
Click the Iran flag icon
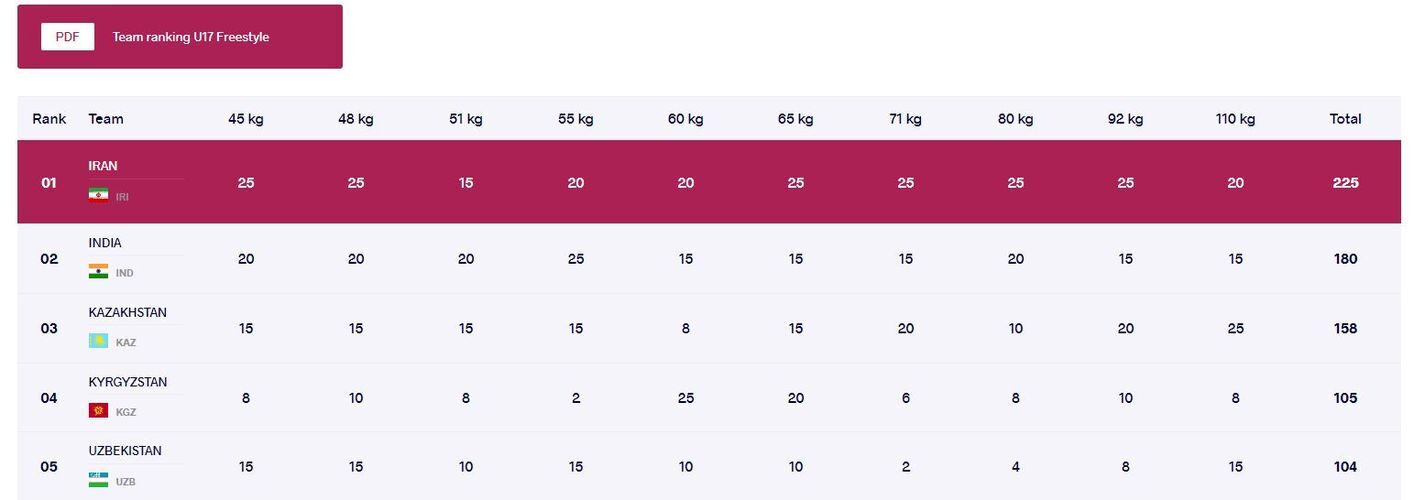(x=98, y=195)
